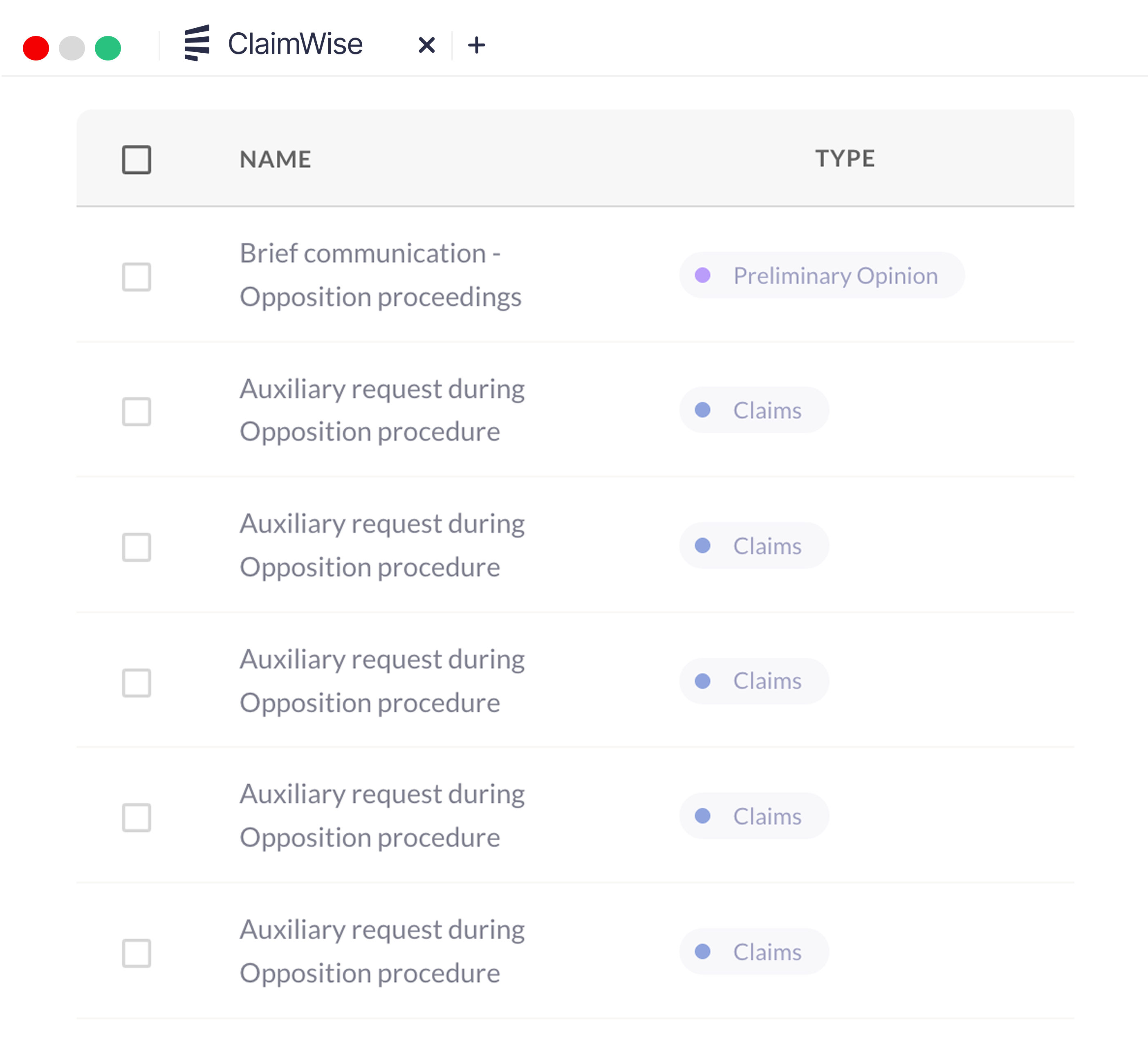Screen dimensions: 1148x1061
Task: Check the third Auxiliary request row checkbox
Action: tap(137, 682)
